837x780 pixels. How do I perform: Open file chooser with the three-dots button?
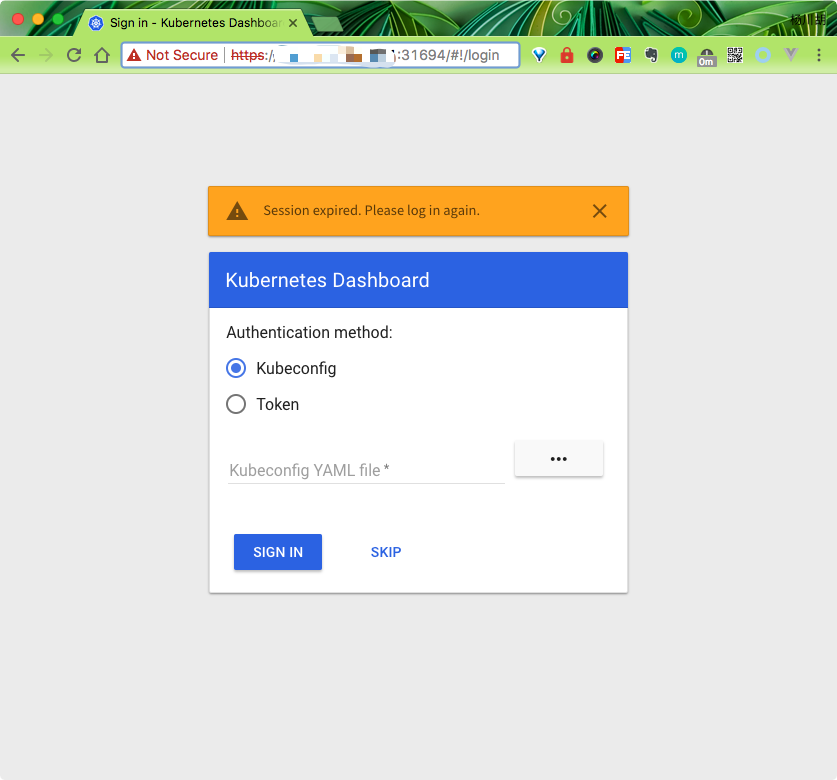click(558, 459)
